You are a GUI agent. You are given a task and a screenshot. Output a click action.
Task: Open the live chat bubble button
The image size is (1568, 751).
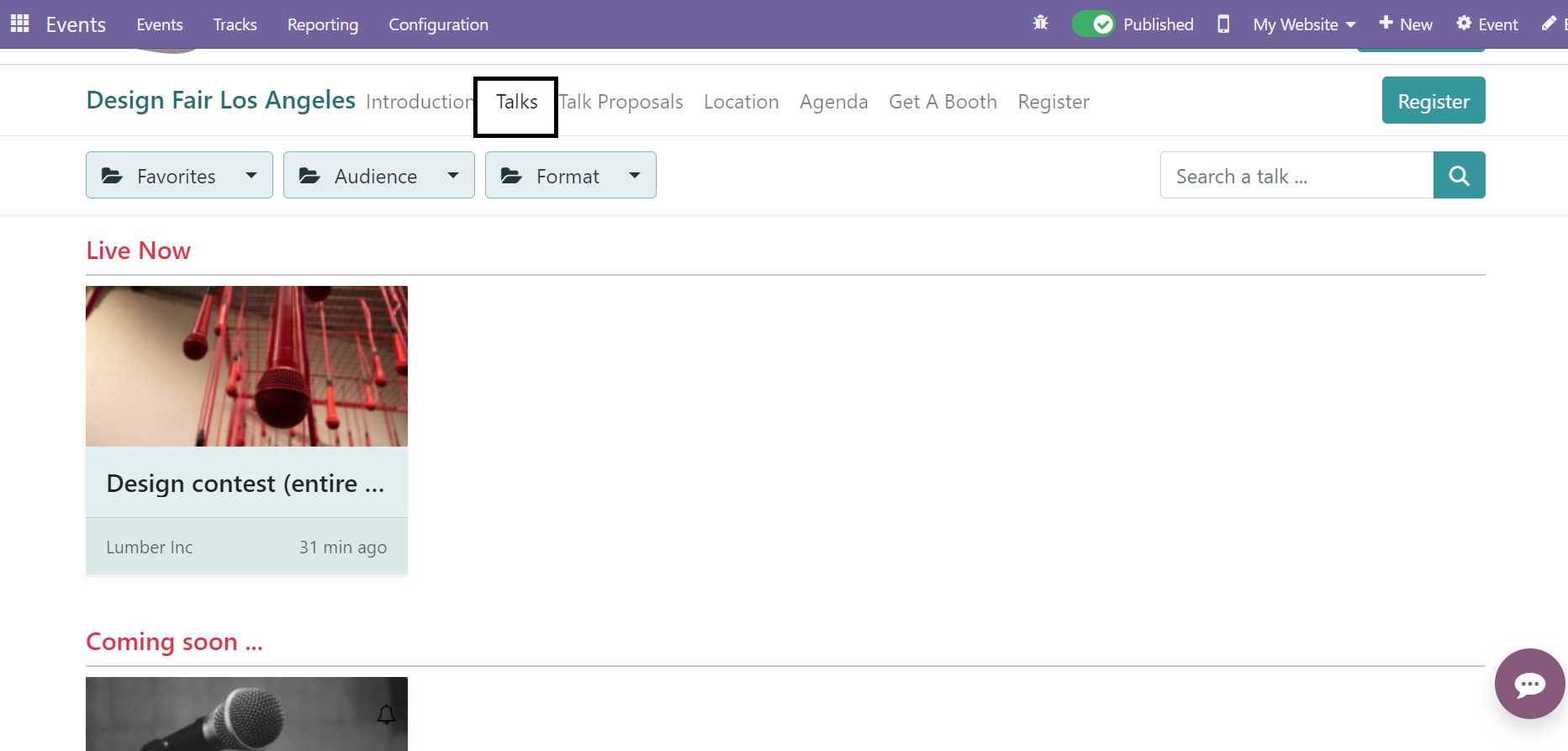point(1529,684)
